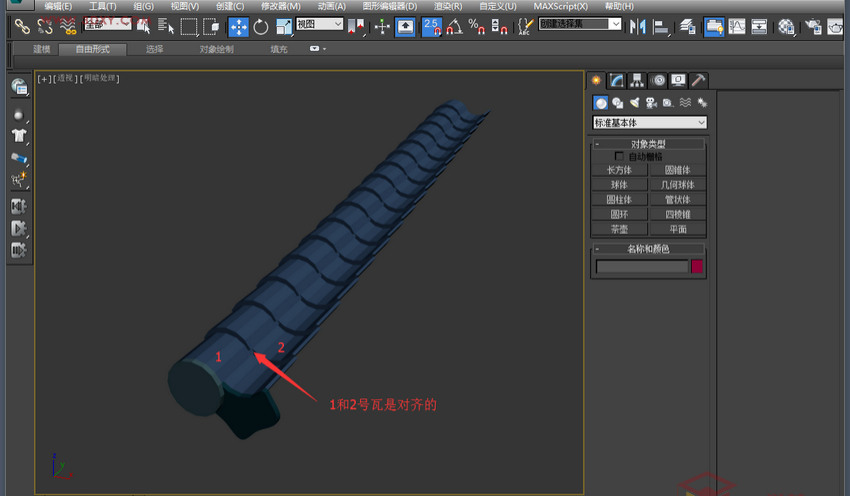Toggle the 2.5D Snaps button

(432, 26)
